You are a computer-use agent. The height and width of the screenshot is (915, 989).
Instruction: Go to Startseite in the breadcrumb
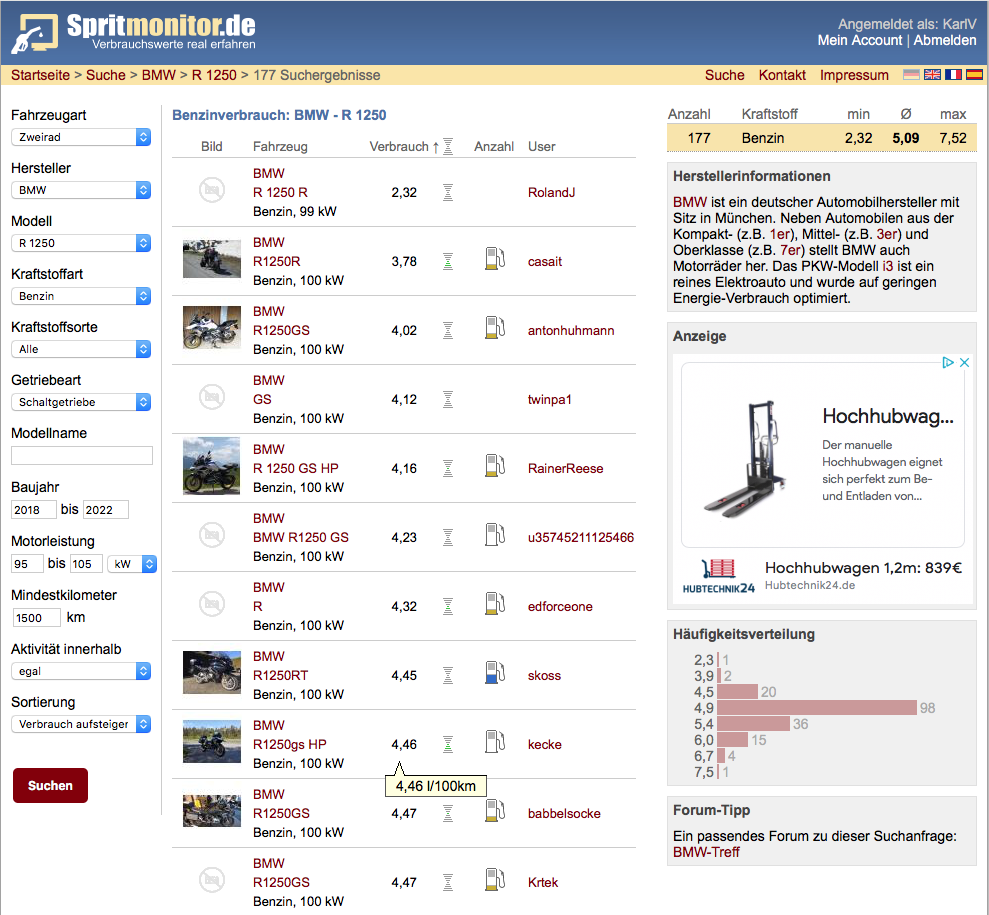(x=40, y=75)
